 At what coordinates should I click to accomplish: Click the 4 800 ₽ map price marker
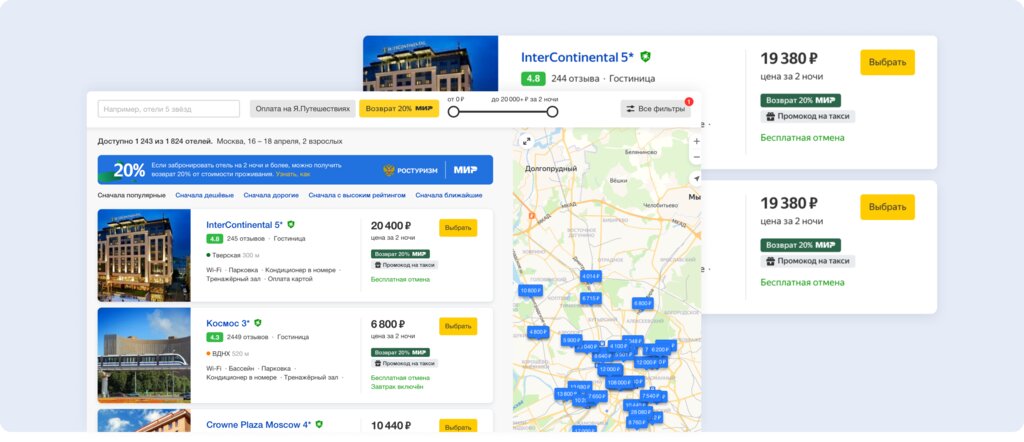[538, 332]
